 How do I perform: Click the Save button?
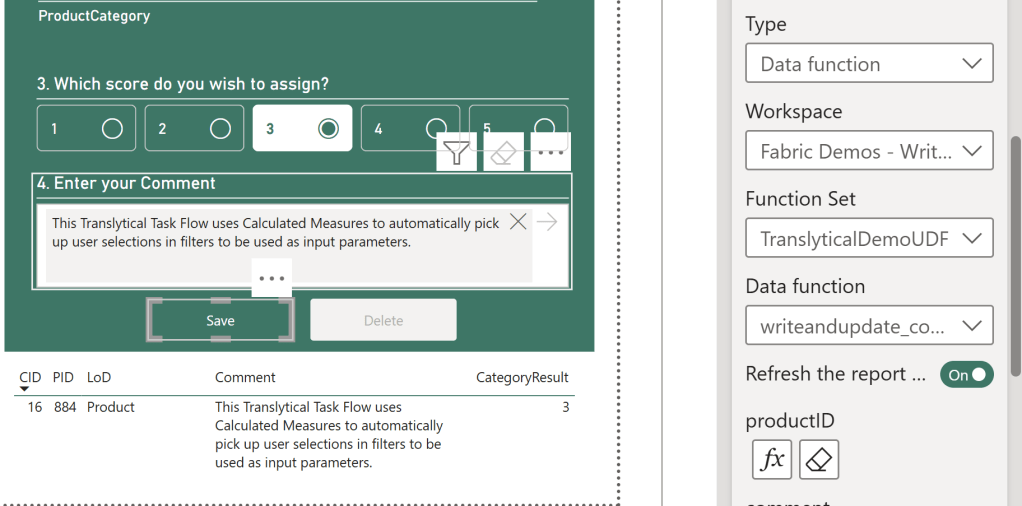(x=220, y=320)
